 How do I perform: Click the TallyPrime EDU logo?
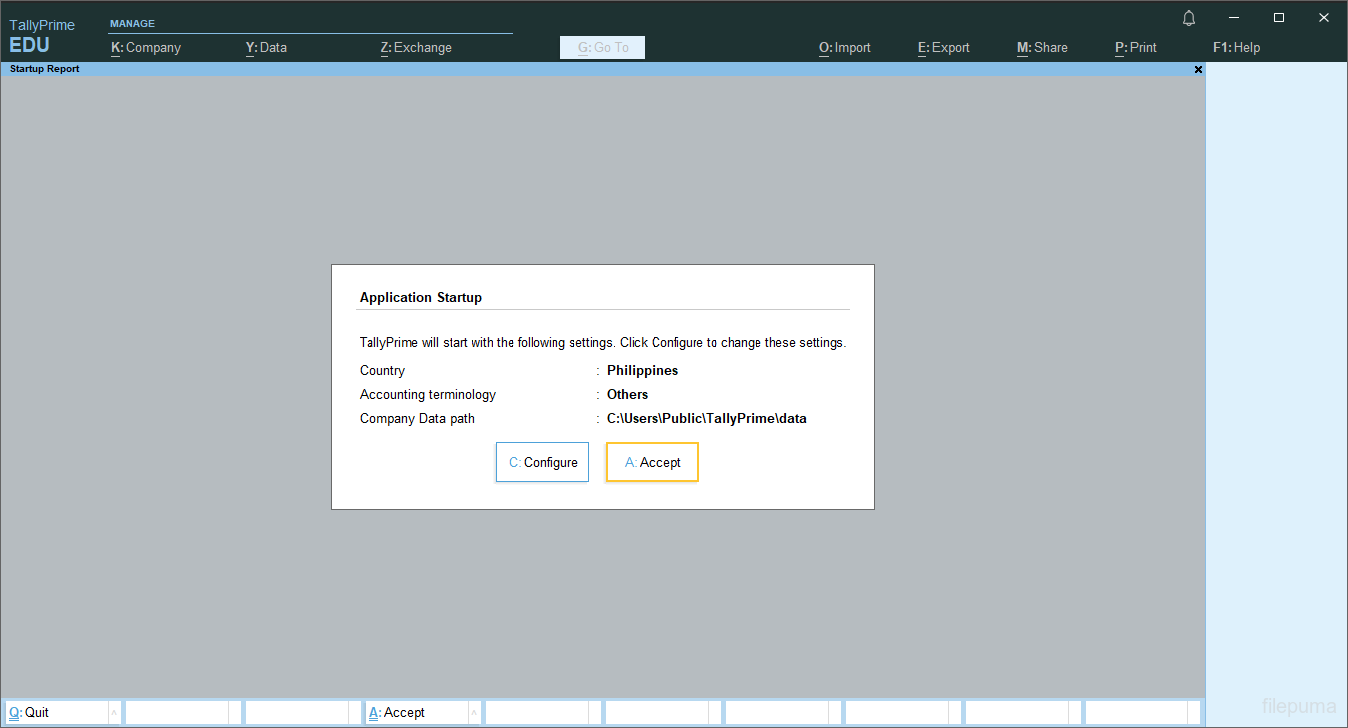tap(41, 36)
